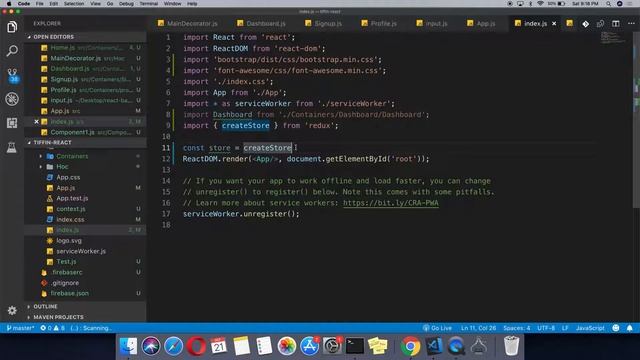640x360 pixels.
Task: Change Spaces: 4 indentation setting
Action: 516,328
